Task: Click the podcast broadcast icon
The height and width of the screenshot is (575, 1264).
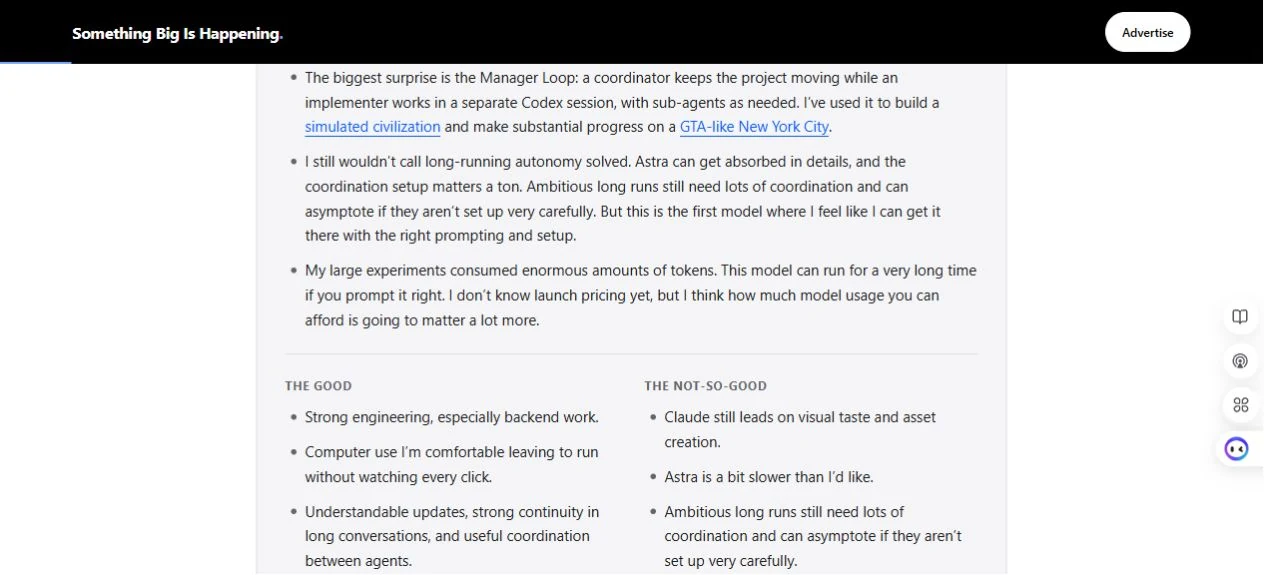Action: pyautogui.click(x=1240, y=361)
